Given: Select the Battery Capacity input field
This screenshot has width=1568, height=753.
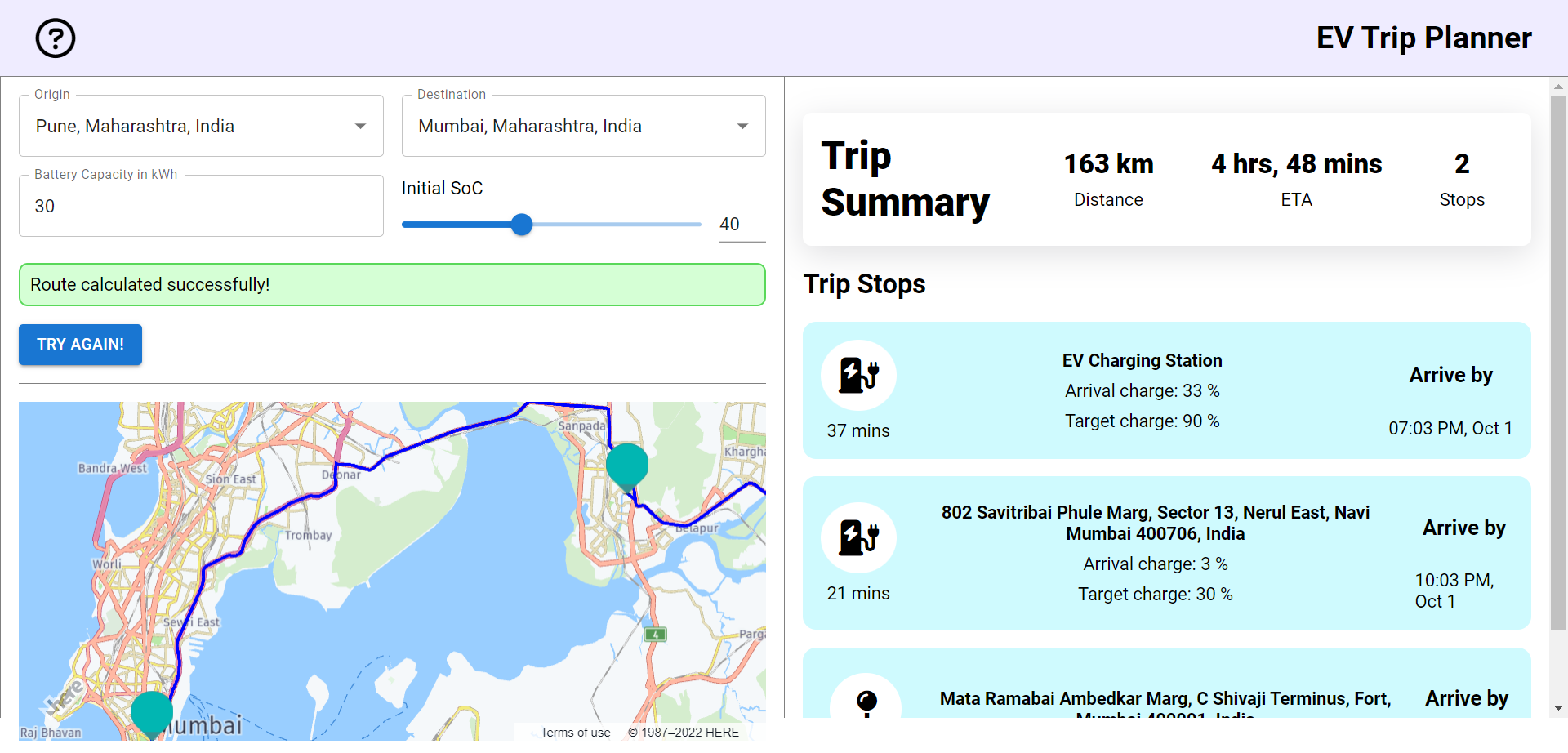Looking at the screenshot, I should [x=200, y=206].
